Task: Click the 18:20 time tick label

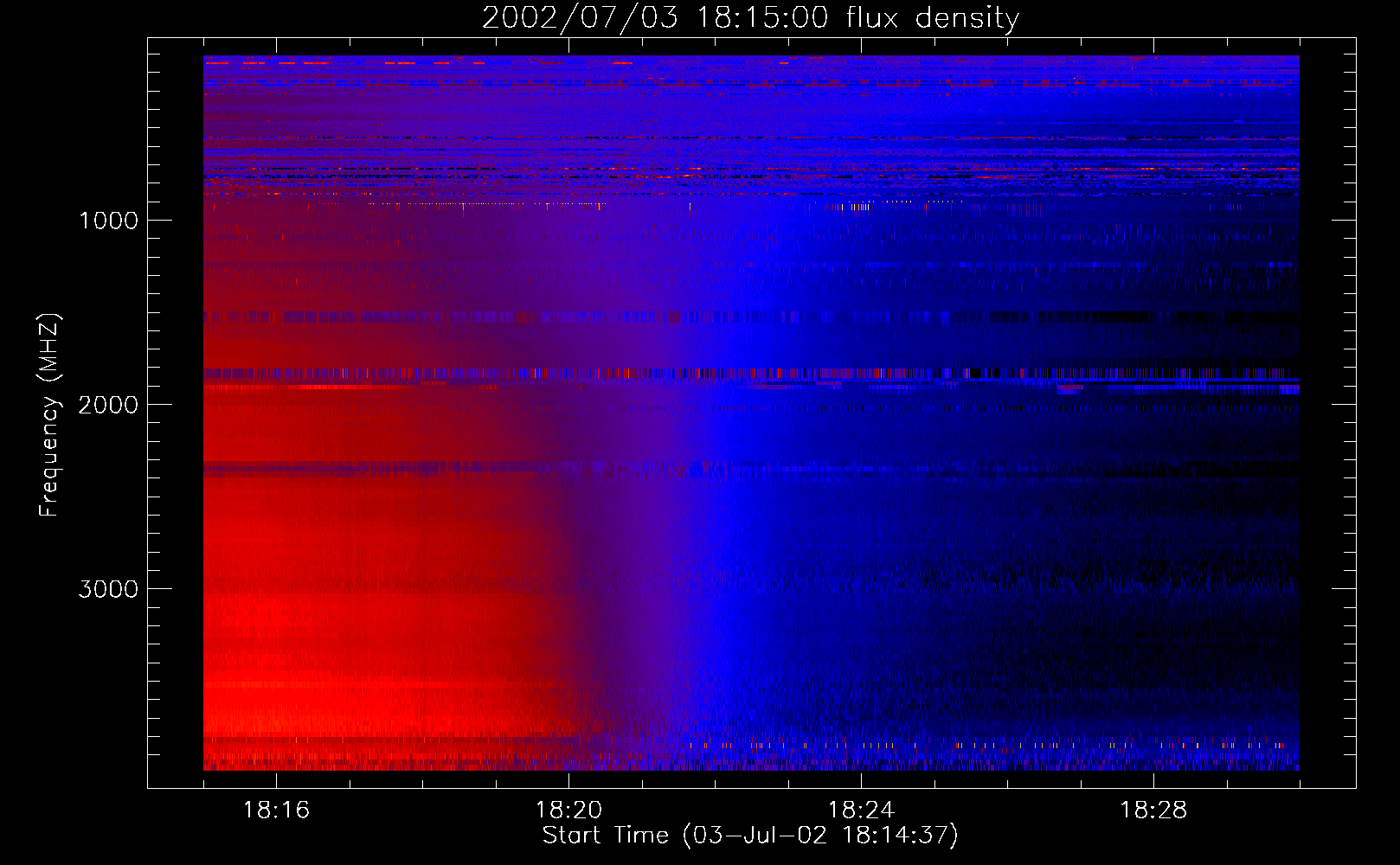Action: pyautogui.click(x=568, y=811)
